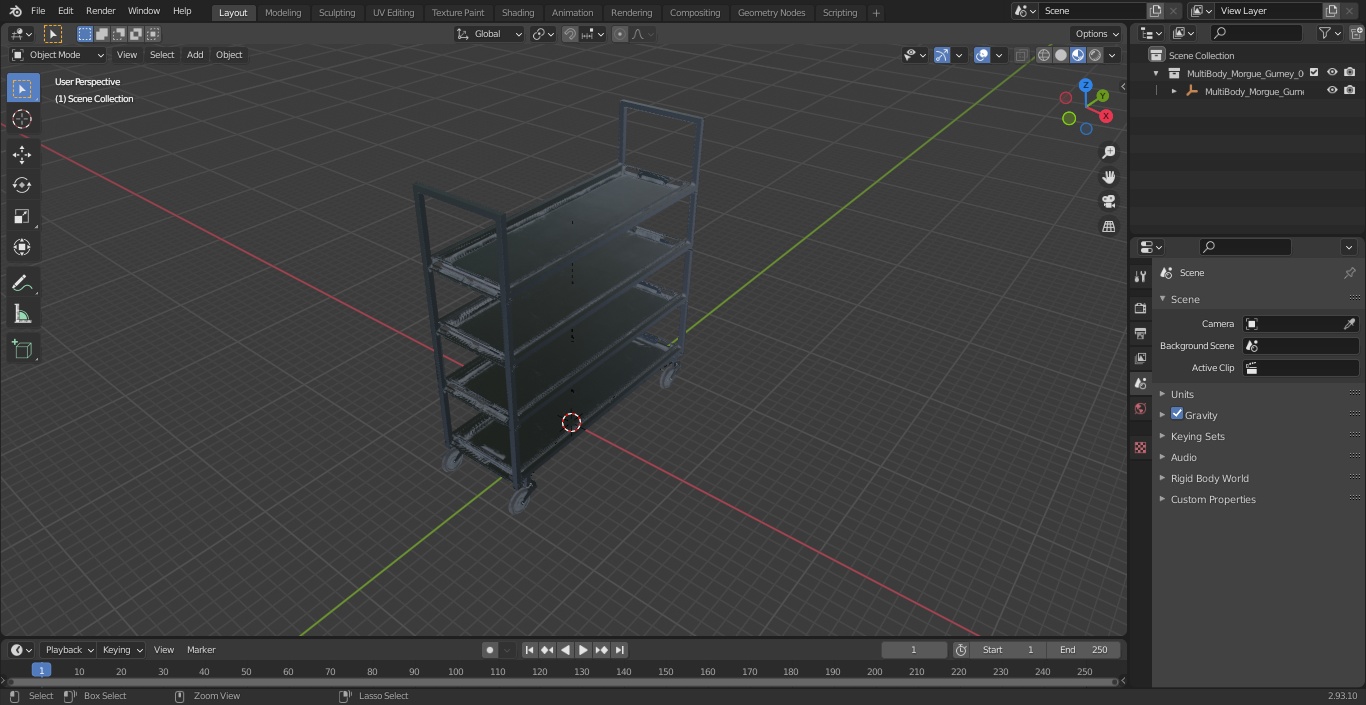Activate the Cursor tool
Viewport: 1366px width, 705px height.
click(x=22, y=119)
